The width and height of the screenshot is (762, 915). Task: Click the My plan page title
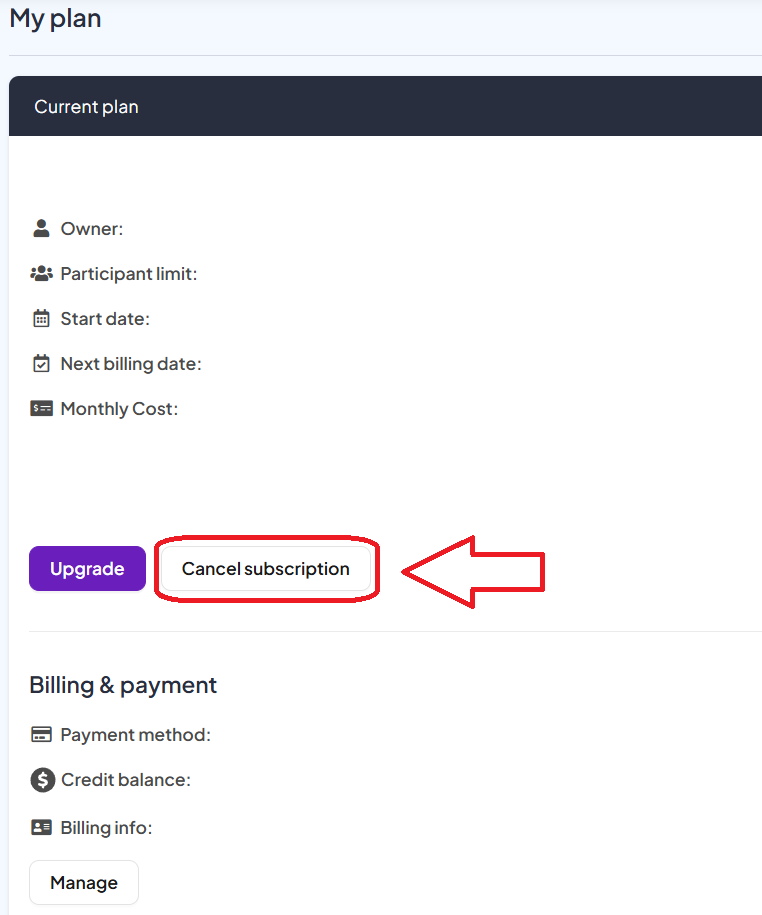coord(55,18)
